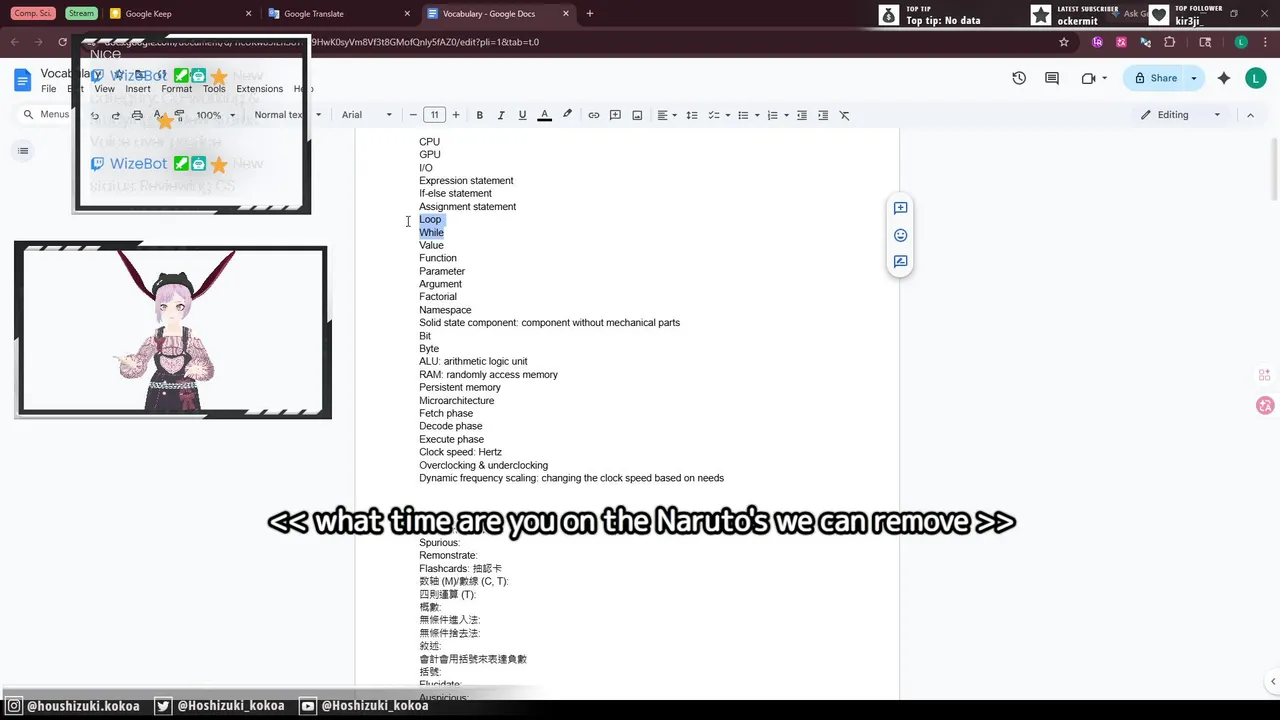Viewport: 1280px width, 720px height.
Task: Open the Format menu
Action: 176,89
